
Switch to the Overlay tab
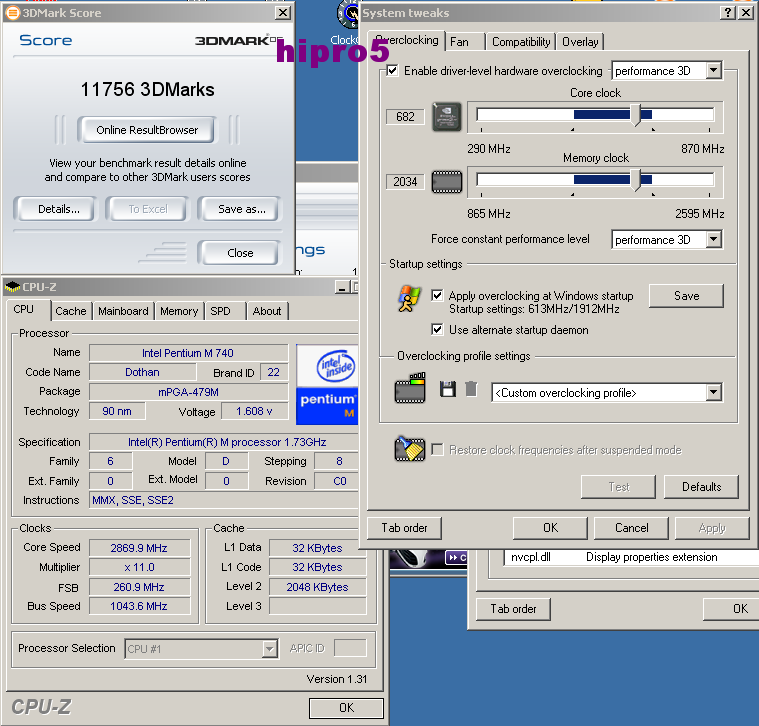[x=580, y=42]
